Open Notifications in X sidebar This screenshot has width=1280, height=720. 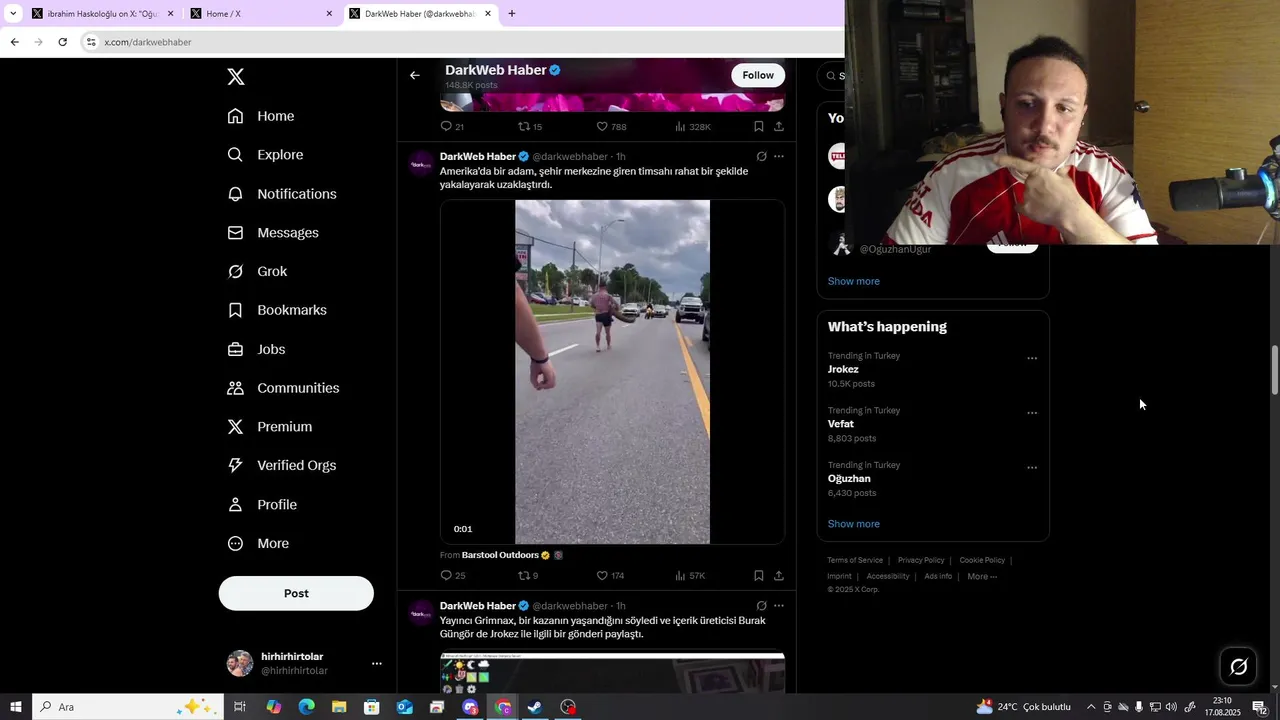(x=282, y=194)
